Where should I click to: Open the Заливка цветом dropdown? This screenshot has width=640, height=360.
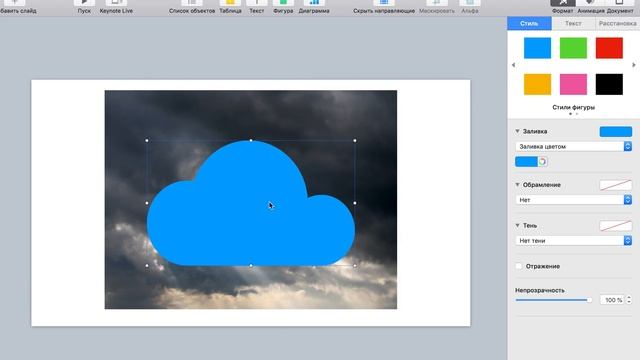573,147
